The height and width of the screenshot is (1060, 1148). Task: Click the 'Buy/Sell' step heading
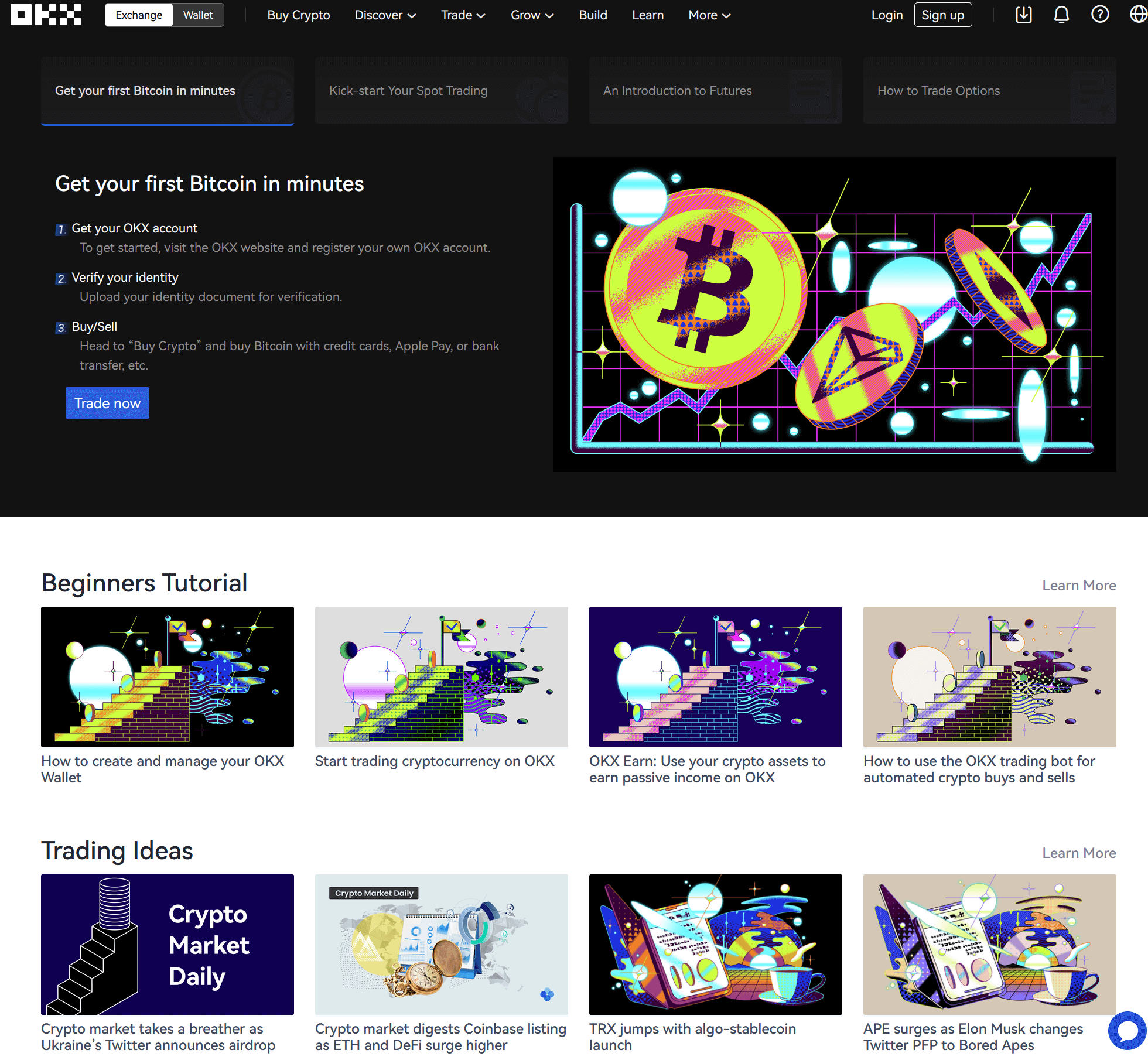click(x=94, y=326)
